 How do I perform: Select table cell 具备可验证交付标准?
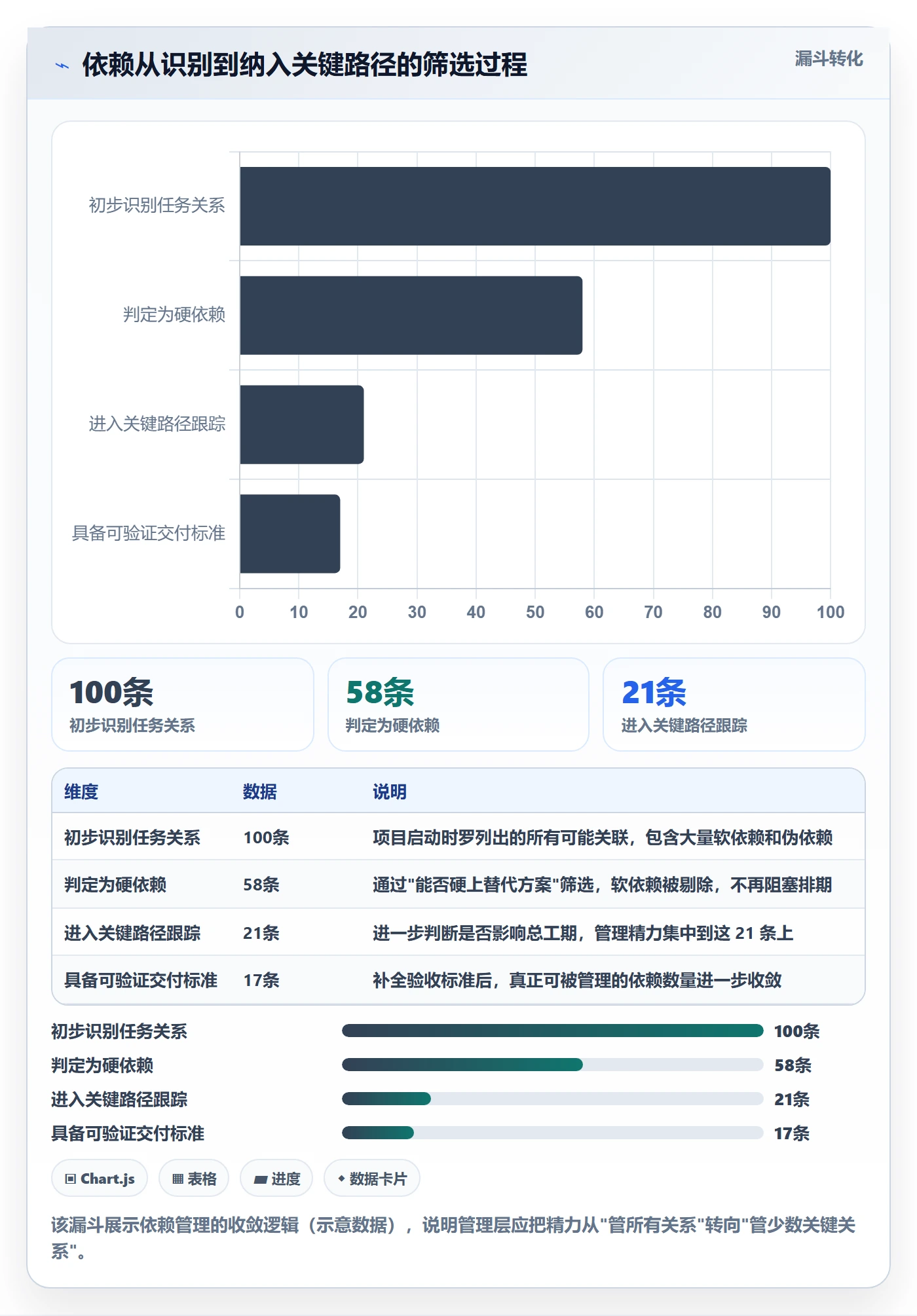coord(141,980)
